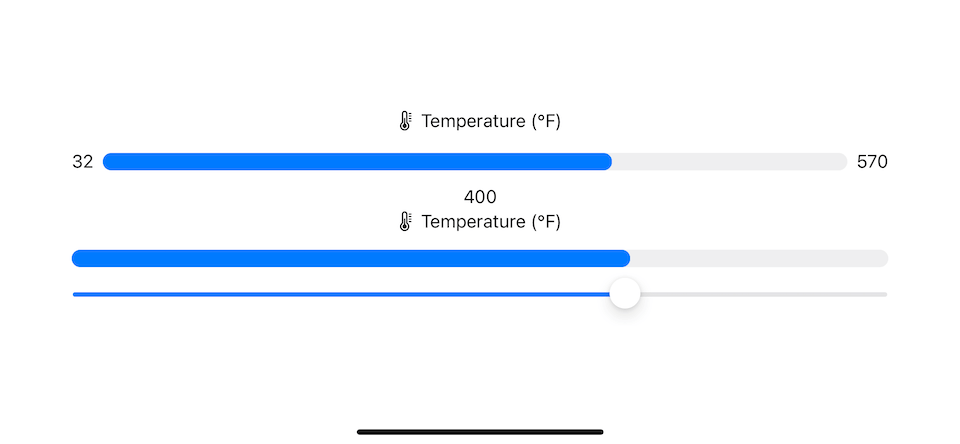Select the topmost Temperature (°F) label text
The width and height of the screenshot is (960, 444).
point(490,121)
